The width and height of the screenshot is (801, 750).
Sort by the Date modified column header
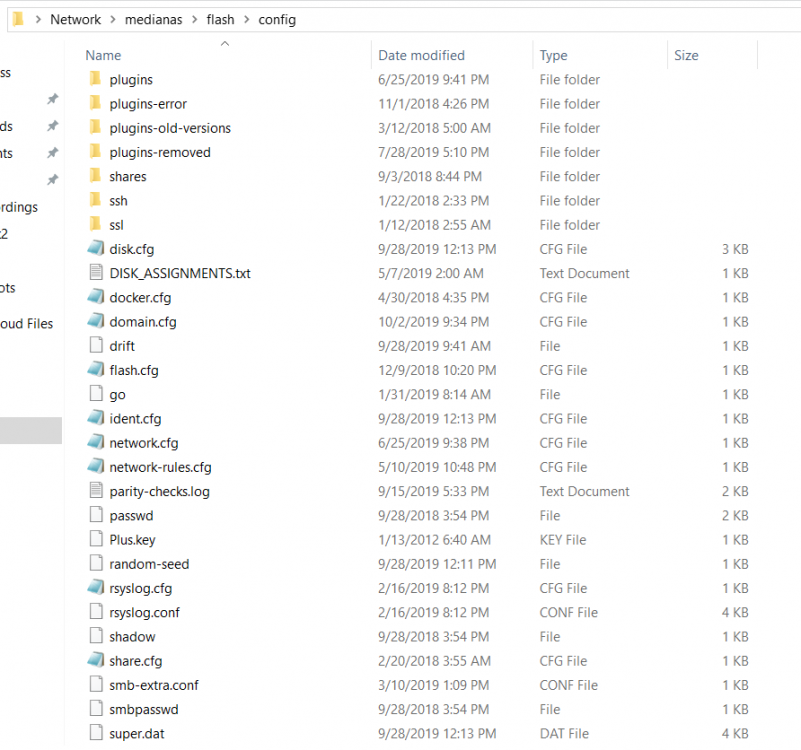click(x=421, y=55)
